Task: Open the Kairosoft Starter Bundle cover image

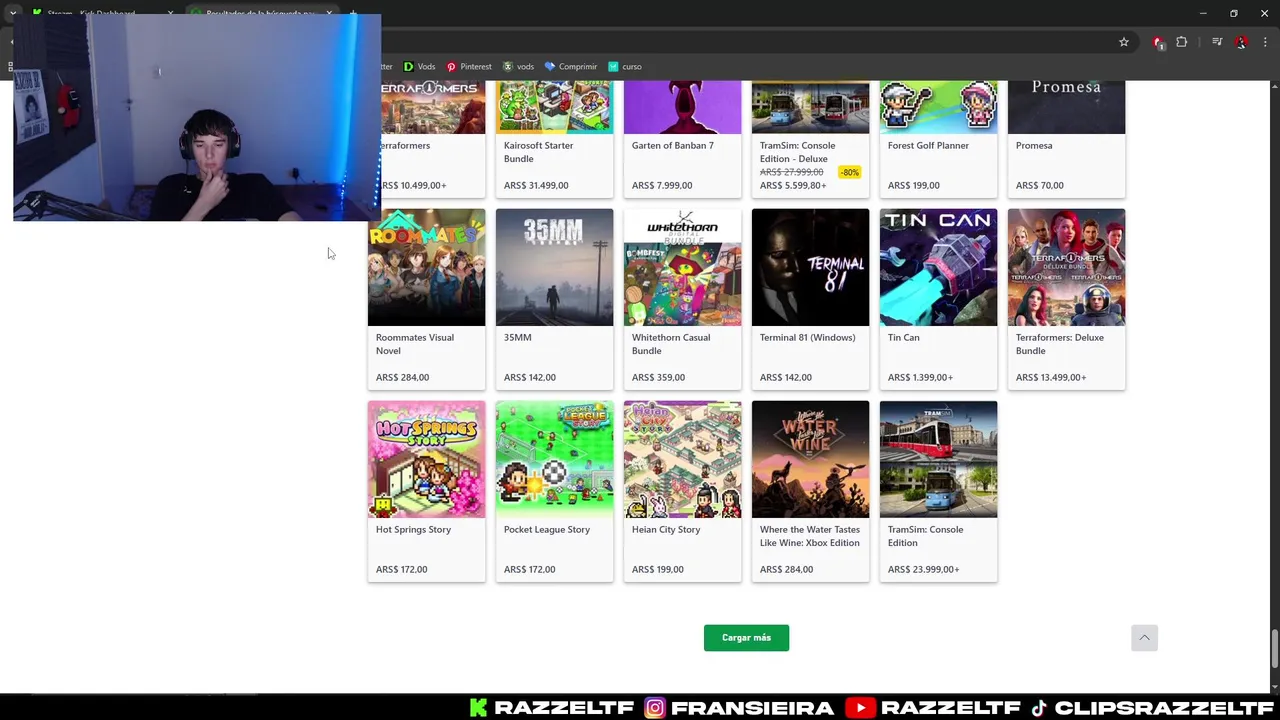Action: [554, 107]
